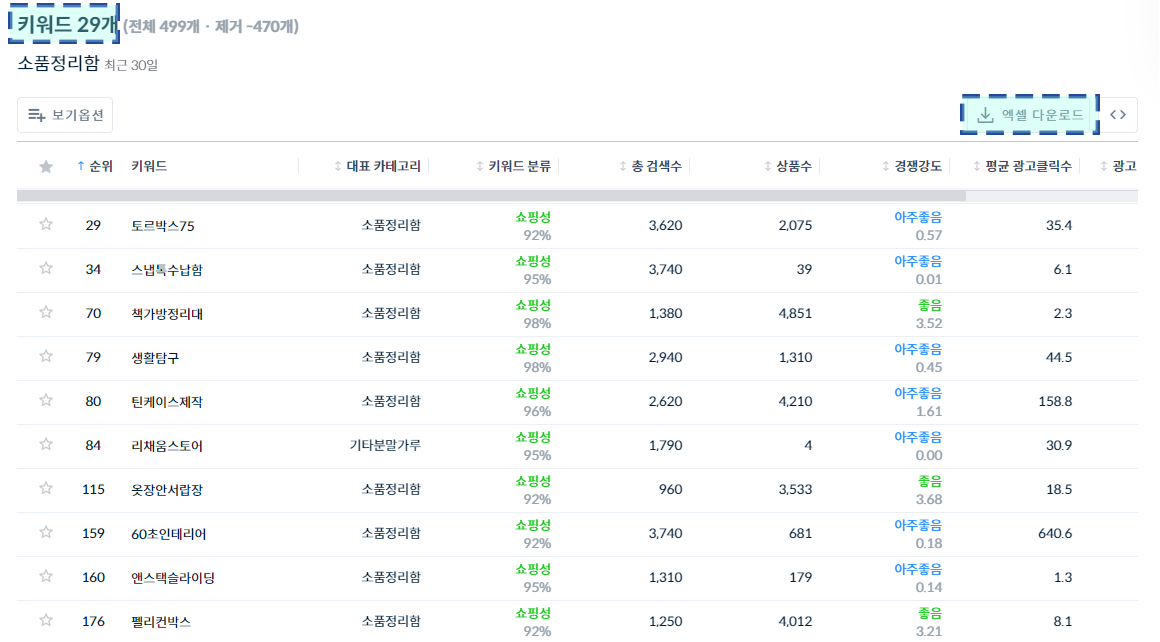
Task: Open keyword 리채움스토어
Action: point(167,446)
